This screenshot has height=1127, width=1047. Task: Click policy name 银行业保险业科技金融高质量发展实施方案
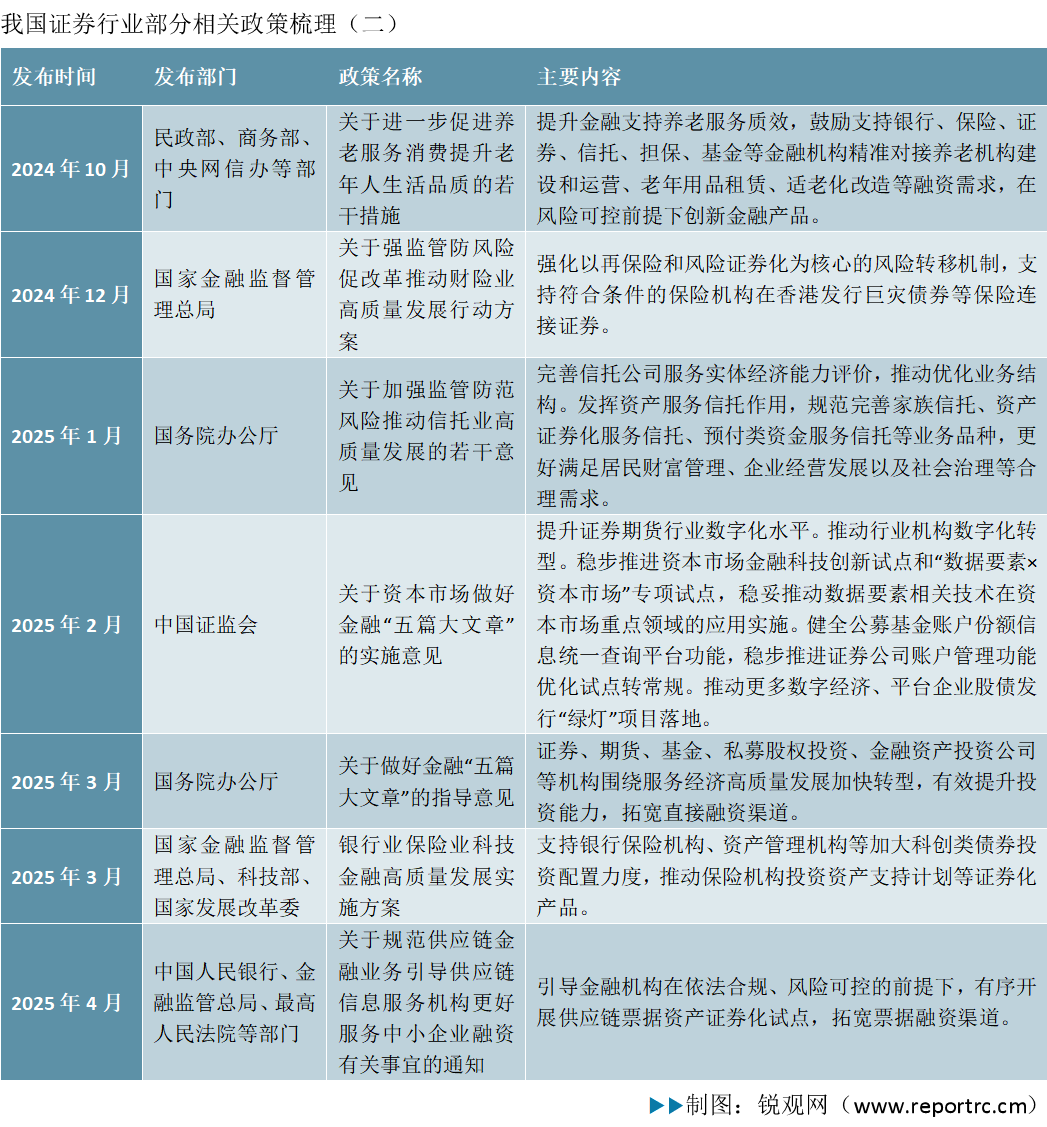click(x=426, y=877)
